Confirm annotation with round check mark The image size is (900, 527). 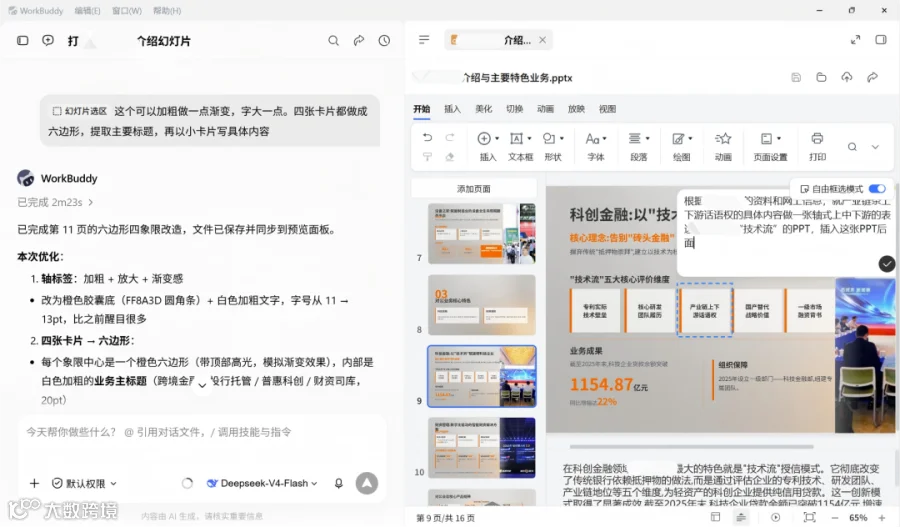[x=886, y=264]
